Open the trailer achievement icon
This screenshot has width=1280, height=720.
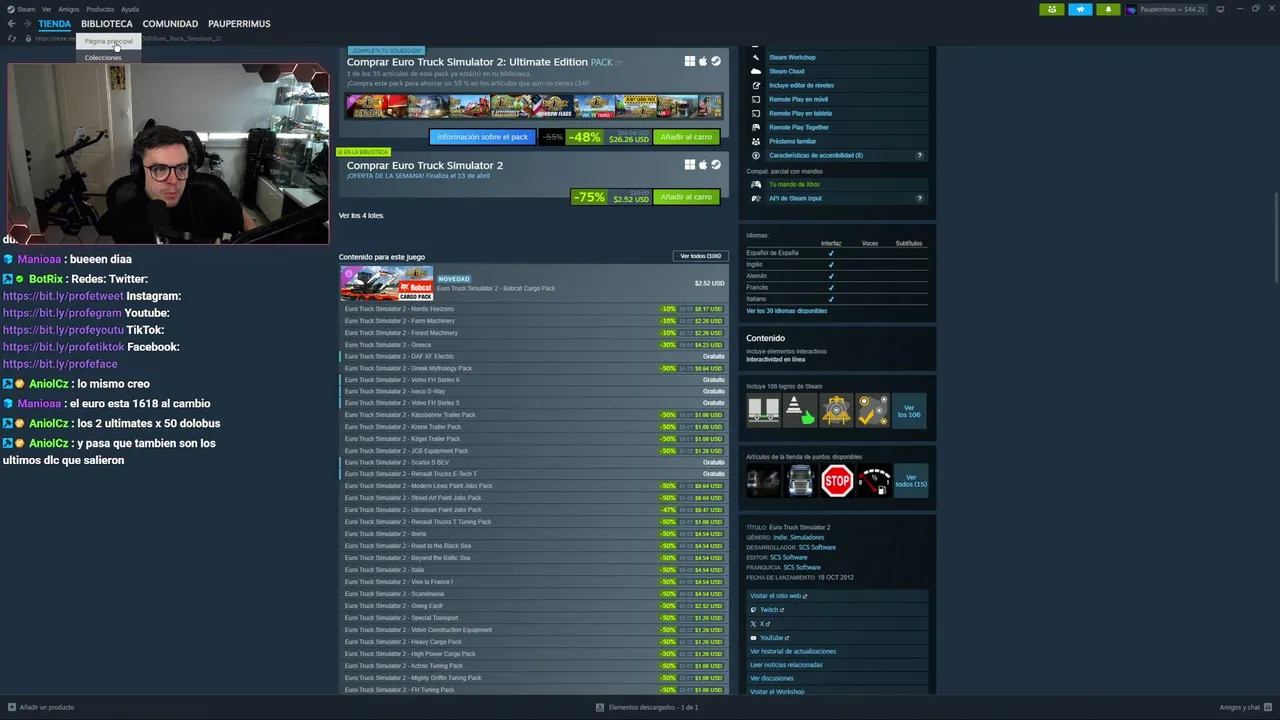tap(763, 410)
